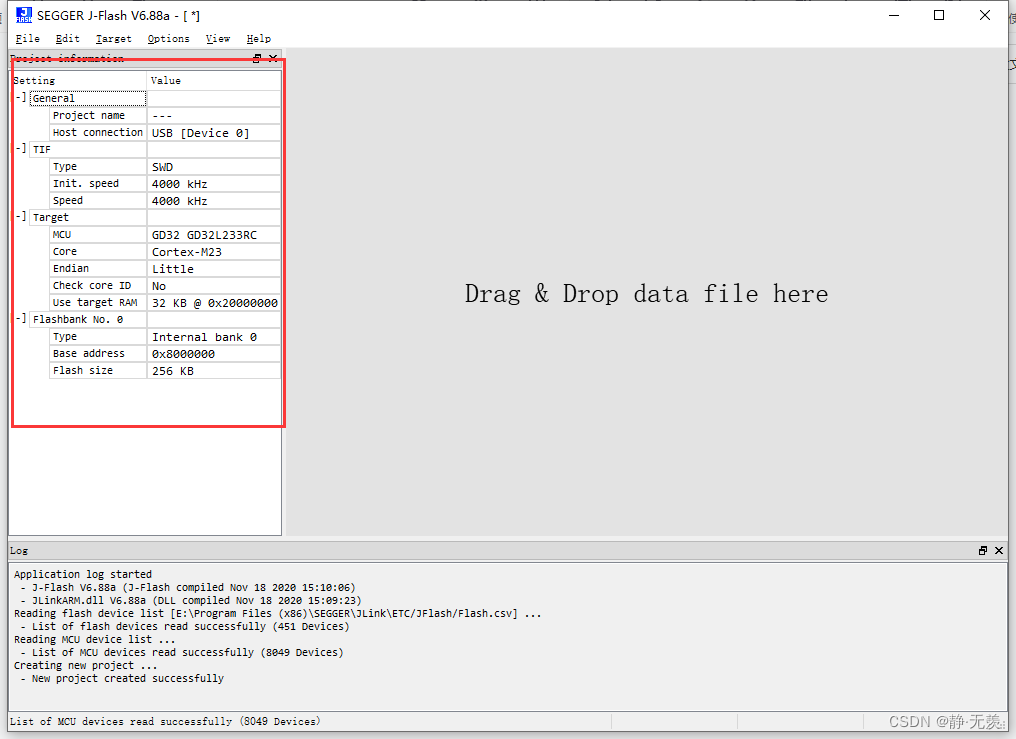The height and width of the screenshot is (739, 1016).
Task: Select the Host connection setting
Action: (x=98, y=132)
